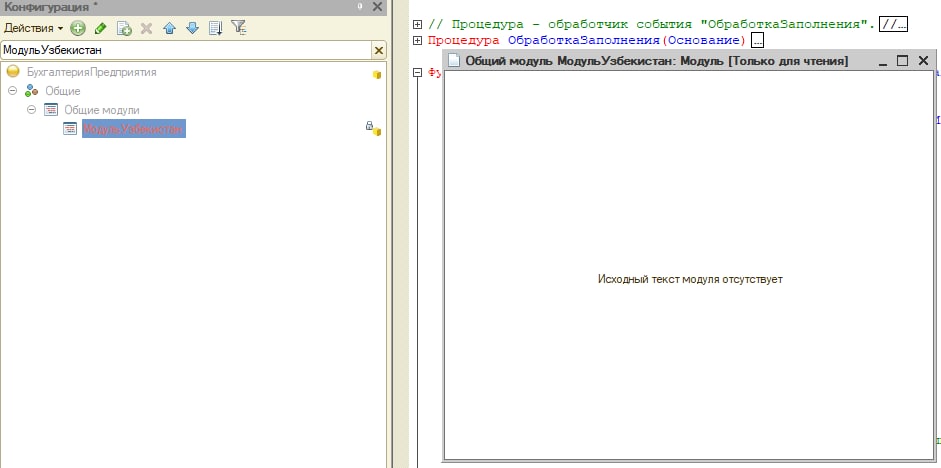Select the БухгалтерияПредприятия root node

[92, 72]
